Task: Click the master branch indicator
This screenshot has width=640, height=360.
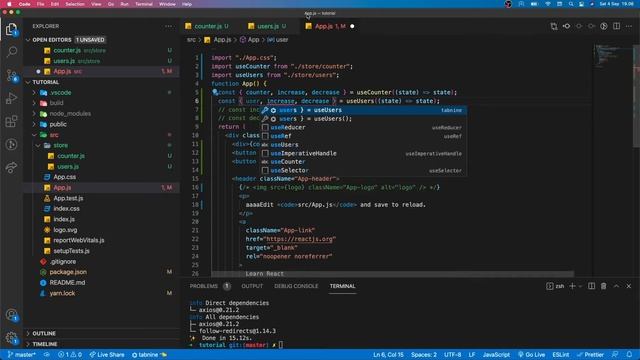Action: click(x=22, y=355)
